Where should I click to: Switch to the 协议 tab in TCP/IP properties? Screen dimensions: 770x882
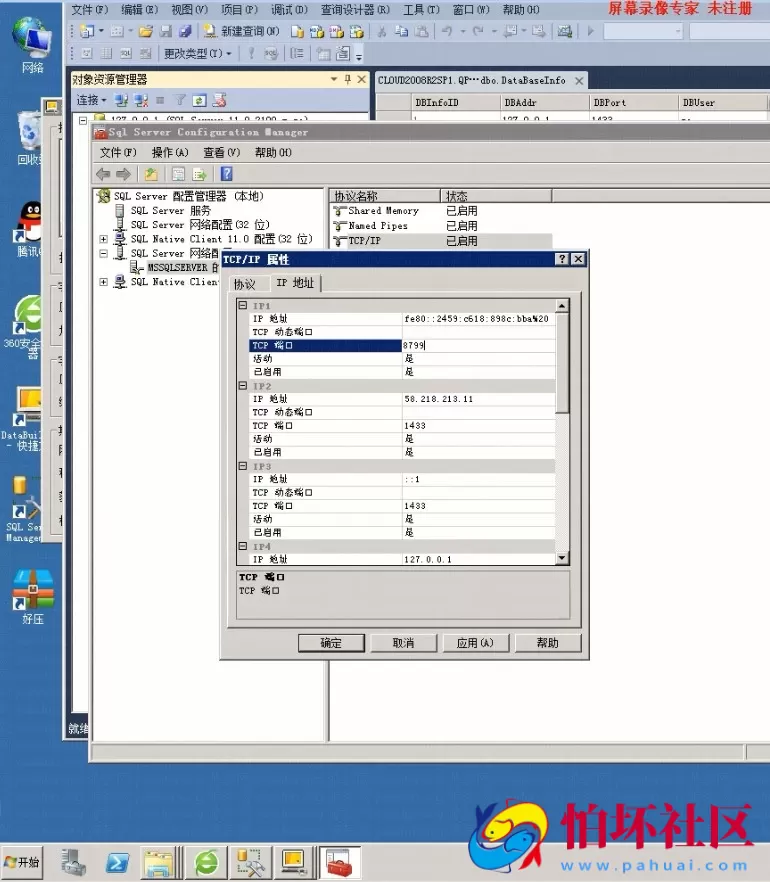245,284
